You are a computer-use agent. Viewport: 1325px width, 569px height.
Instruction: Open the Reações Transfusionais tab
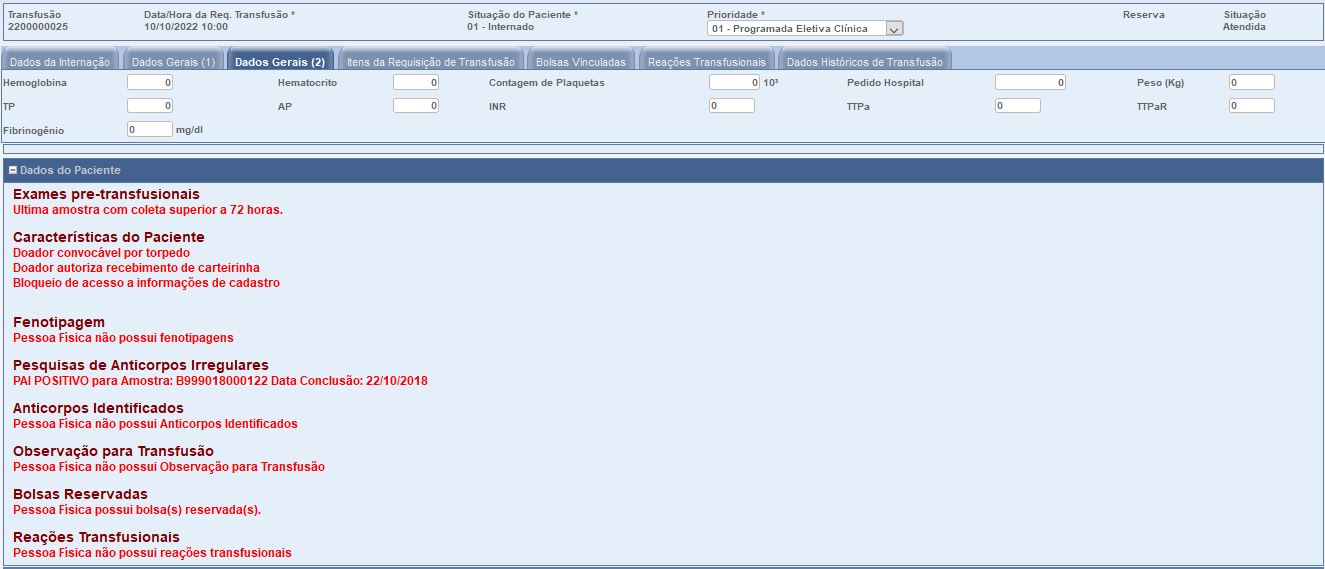pos(706,62)
